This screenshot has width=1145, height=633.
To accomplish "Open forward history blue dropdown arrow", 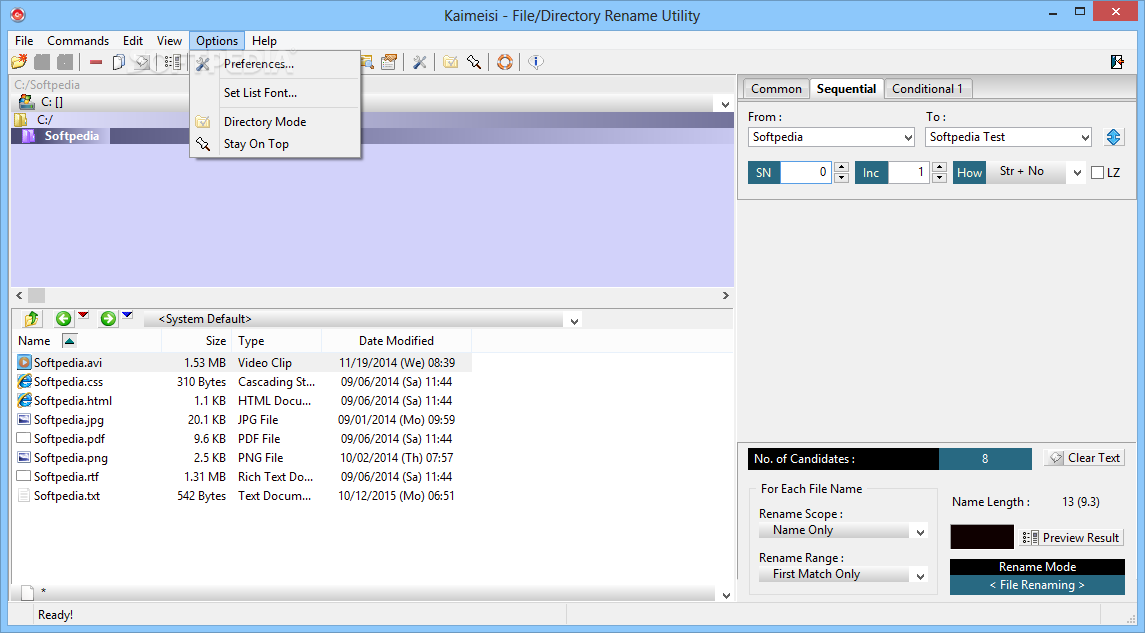I will pos(127,315).
